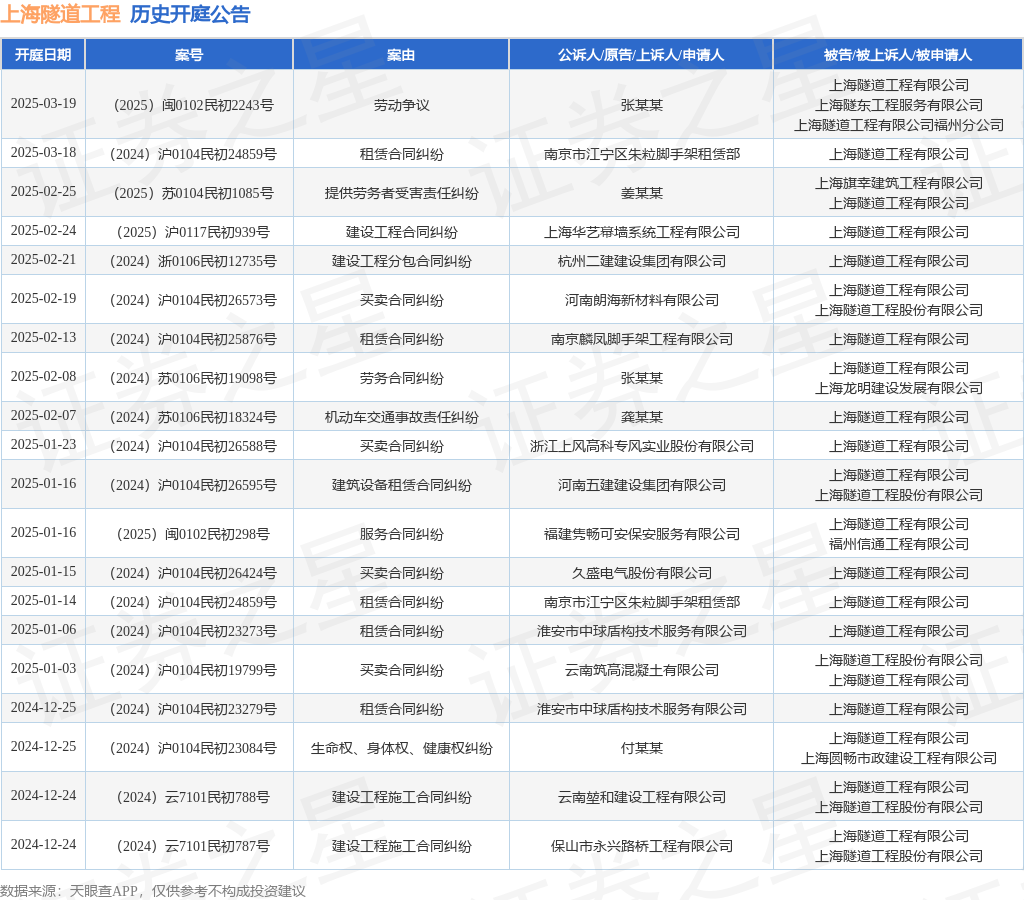Click plaintiff 保山市永兴路桥工程有限公司
The width and height of the screenshot is (1024, 900).
[x=641, y=846]
